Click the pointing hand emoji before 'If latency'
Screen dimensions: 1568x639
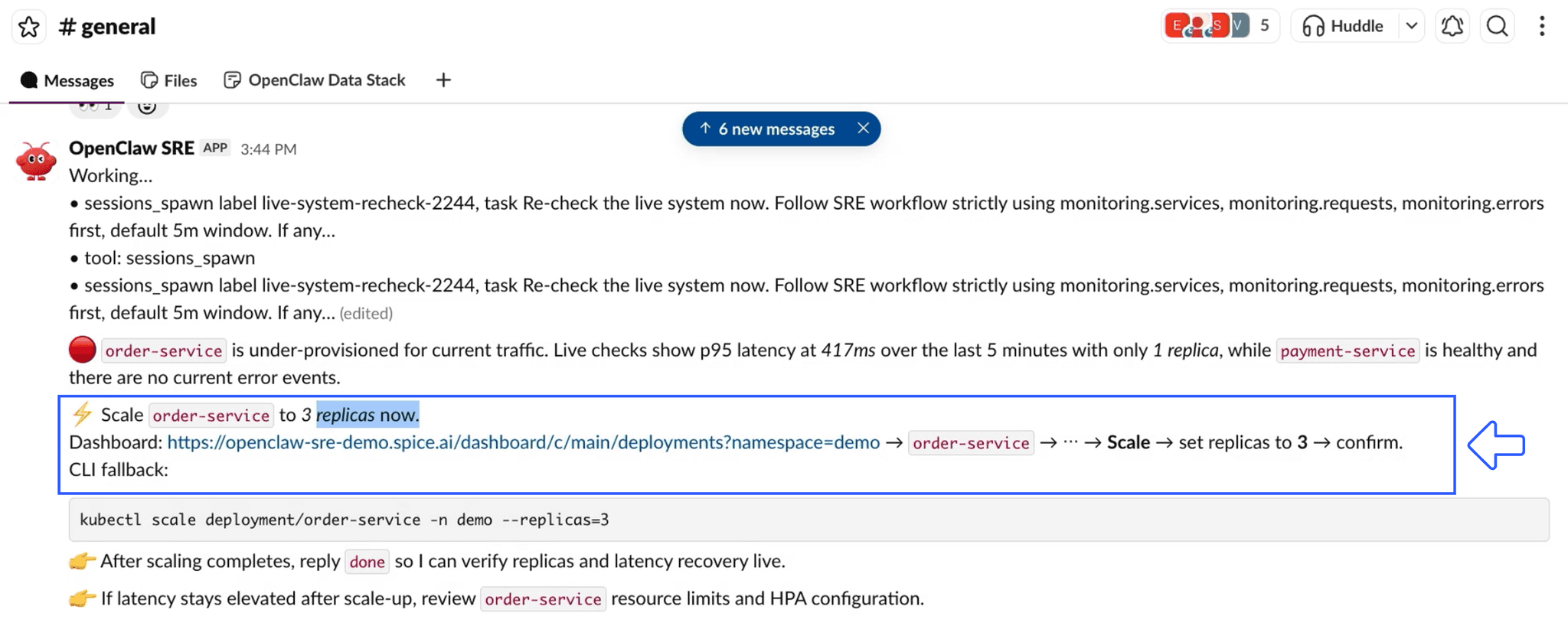click(82, 598)
